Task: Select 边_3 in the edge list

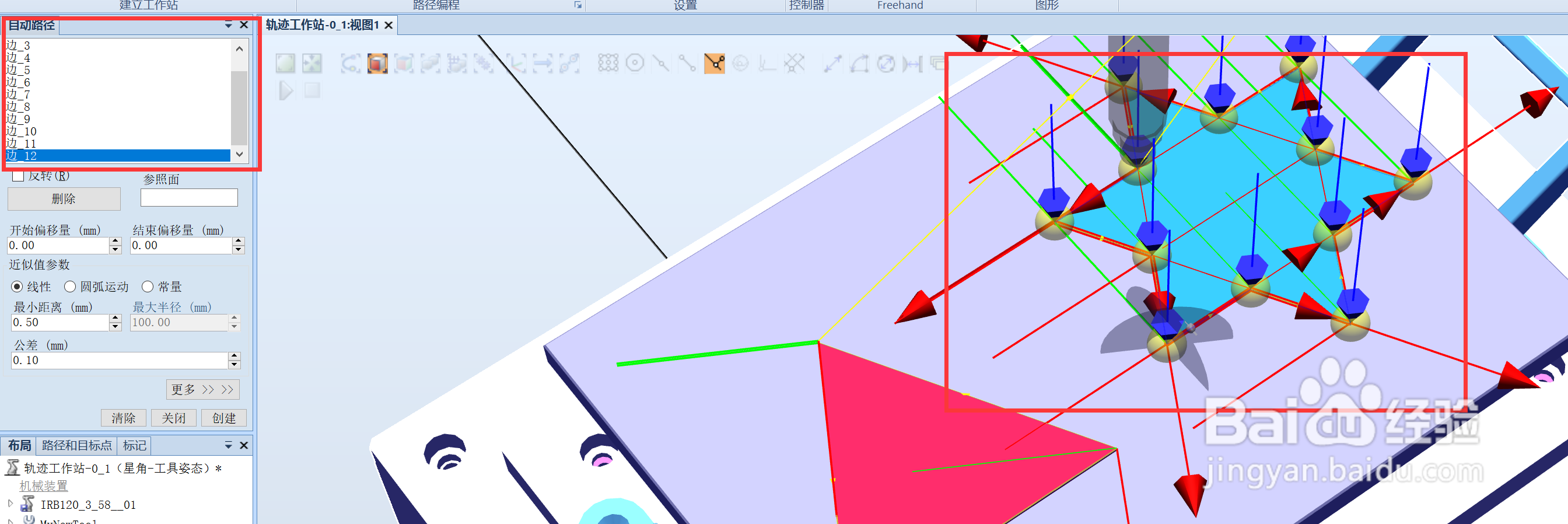Action: (x=118, y=46)
